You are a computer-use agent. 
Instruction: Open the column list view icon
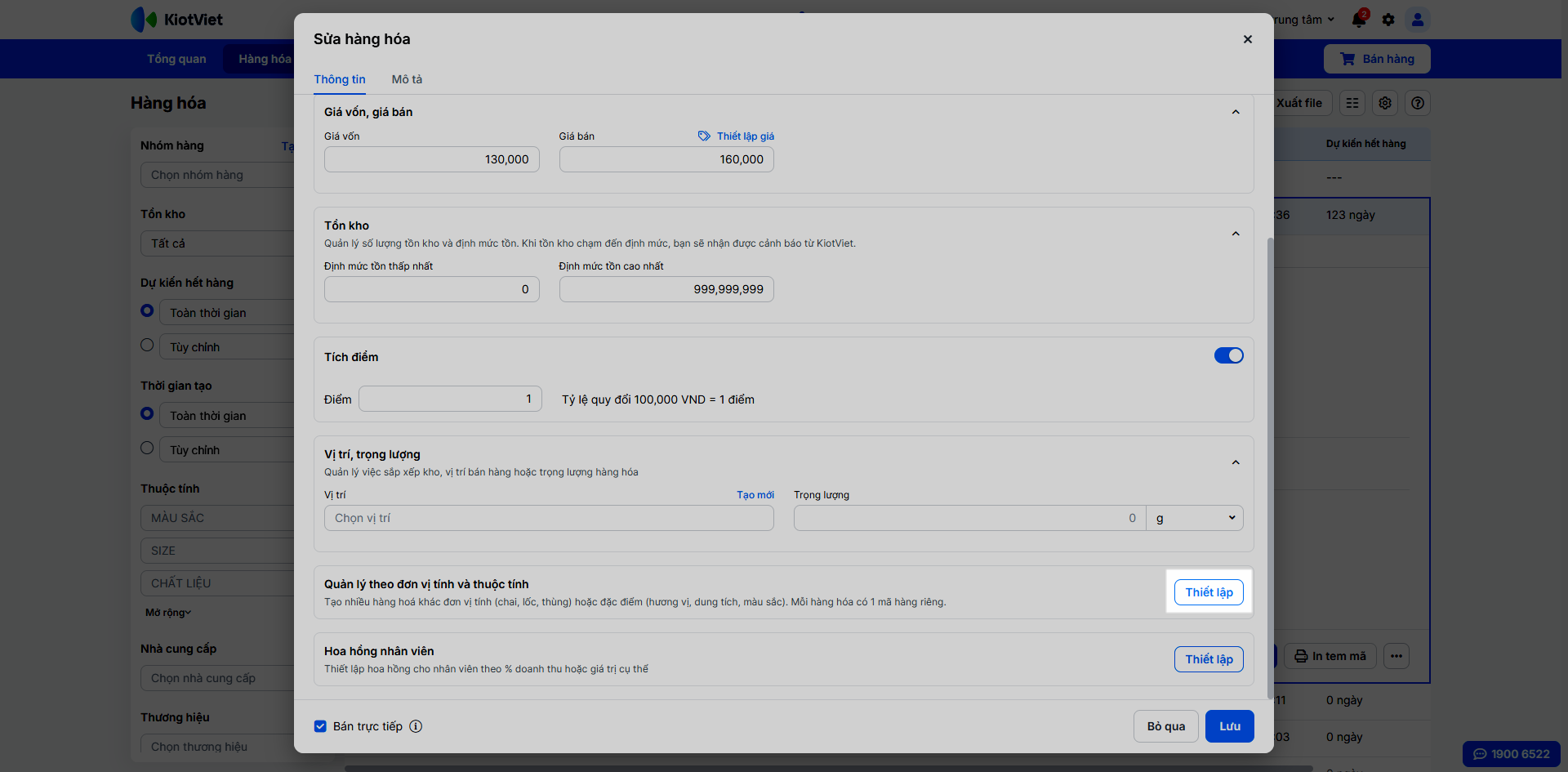tap(1352, 103)
